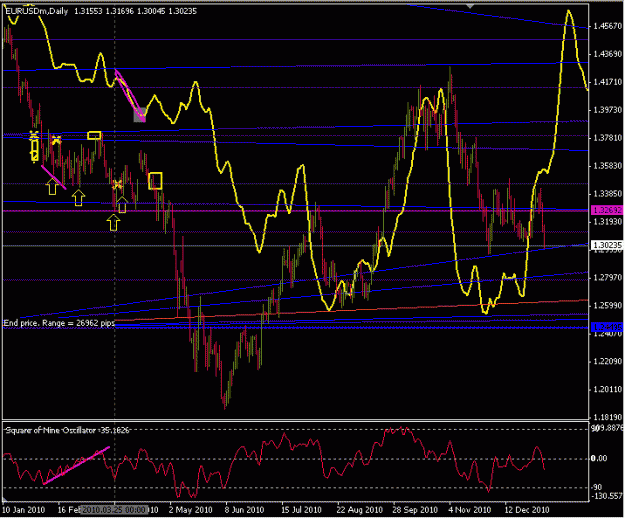
Task: Click the 8 Jun 2010 date label
Action: (x=244, y=510)
